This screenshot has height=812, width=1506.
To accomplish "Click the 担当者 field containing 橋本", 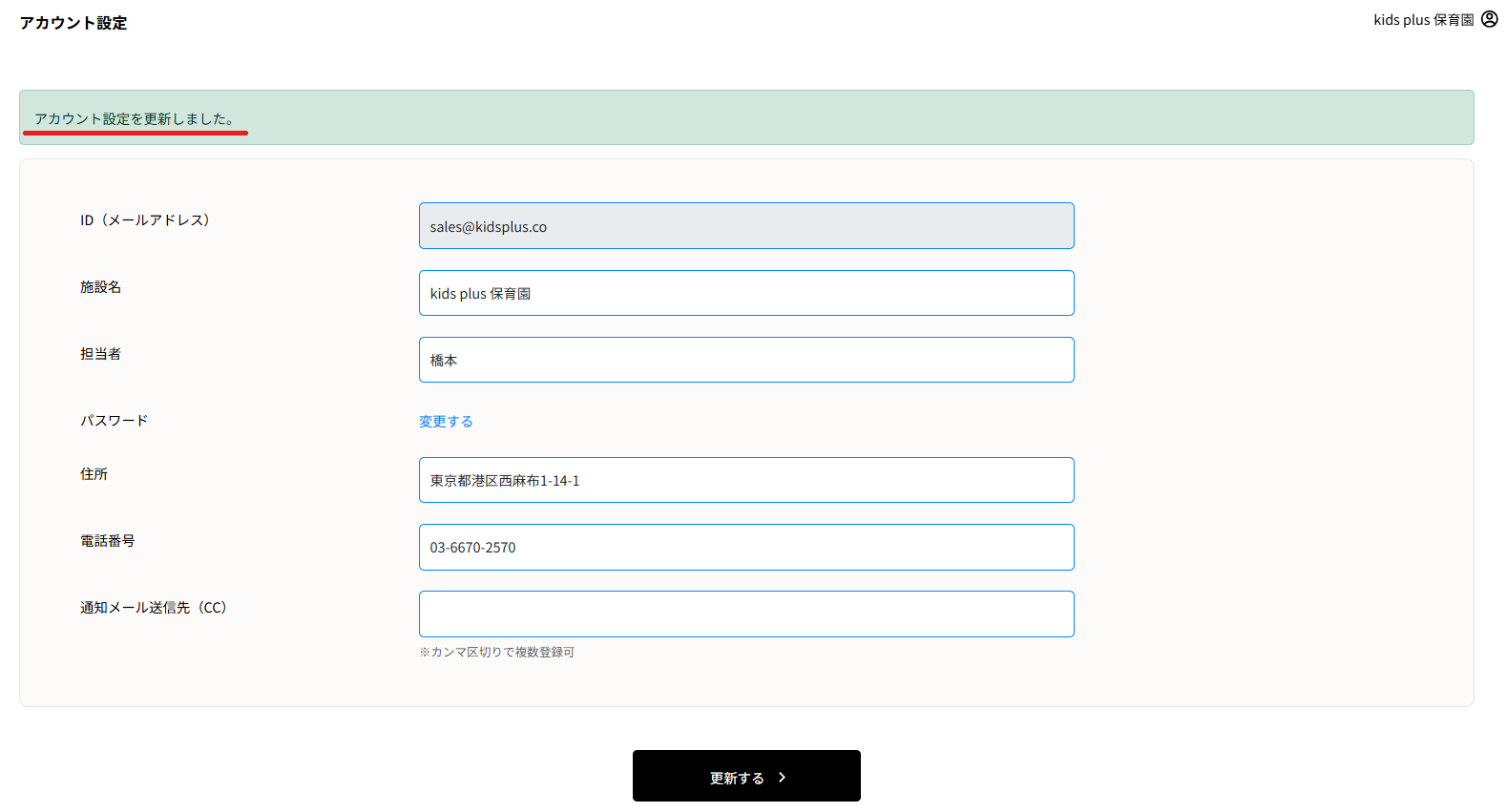I will click(x=745, y=360).
